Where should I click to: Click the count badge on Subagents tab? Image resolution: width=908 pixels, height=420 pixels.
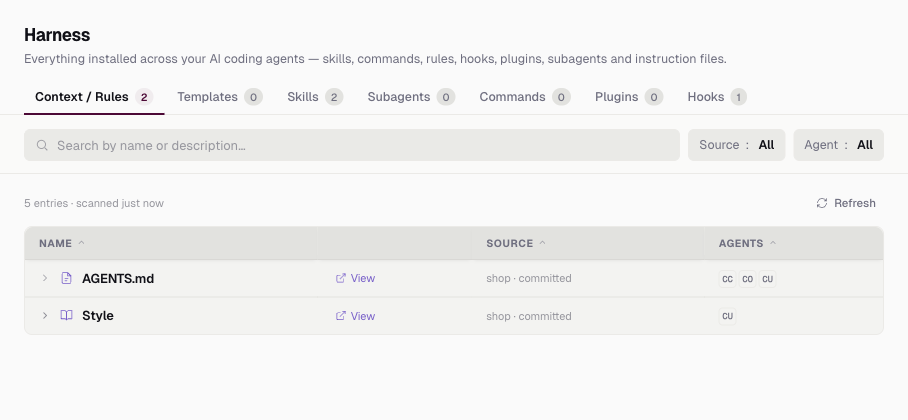tap(446, 97)
